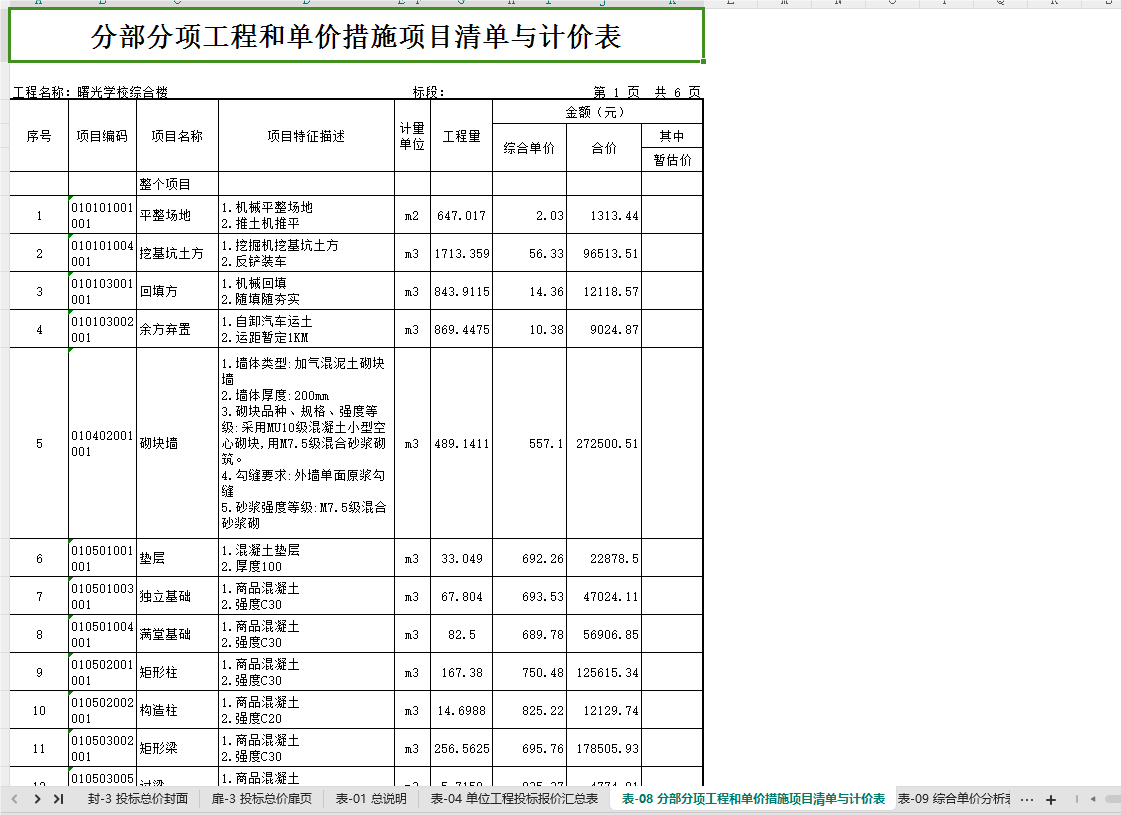1121x815 pixels.
Task: Select the total price 178505.93 cell
Action: pos(604,748)
